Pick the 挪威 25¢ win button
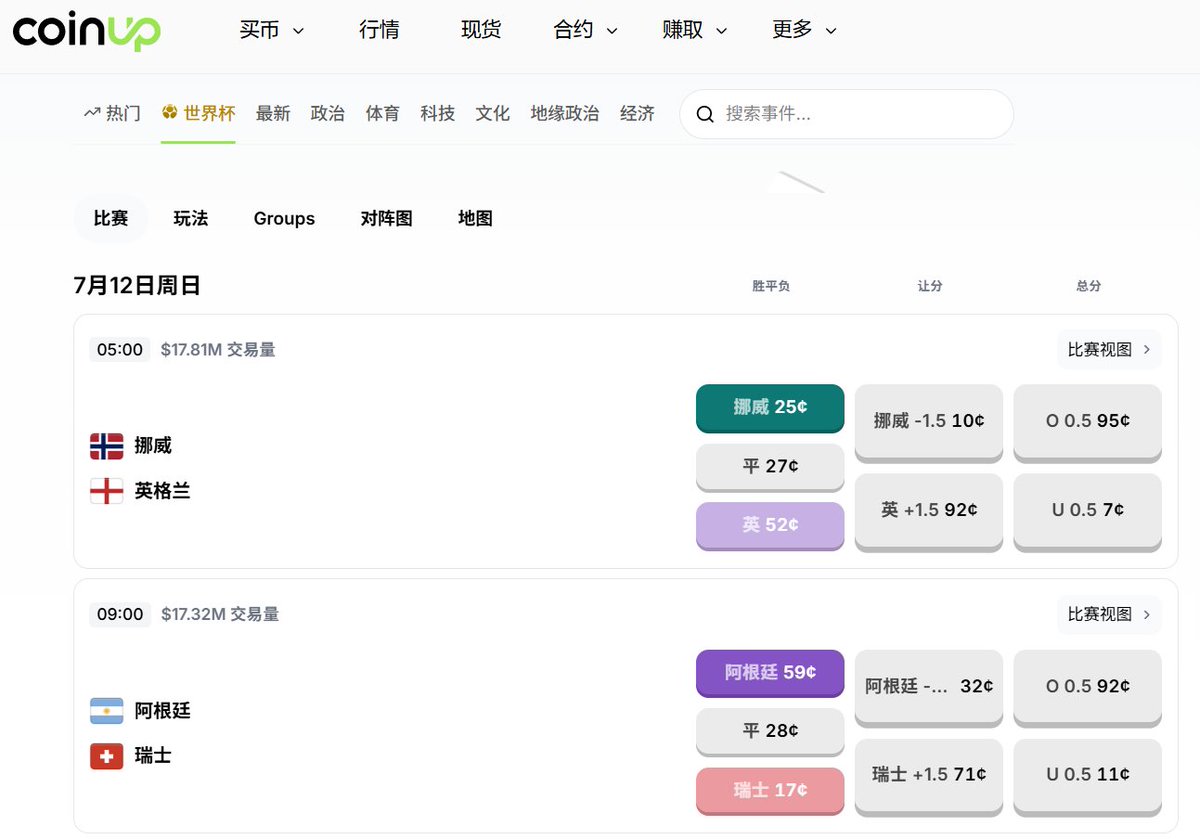 (770, 408)
